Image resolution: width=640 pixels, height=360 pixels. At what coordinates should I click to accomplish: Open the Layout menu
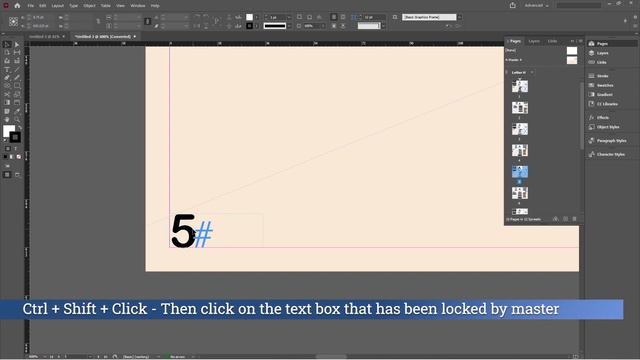click(58, 6)
